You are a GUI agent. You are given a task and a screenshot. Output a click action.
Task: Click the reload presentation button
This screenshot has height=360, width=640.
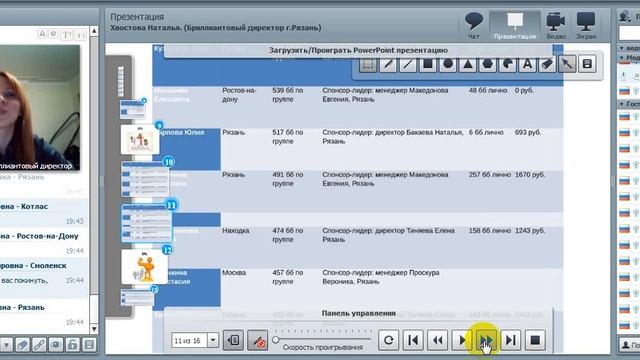(x=388, y=340)
